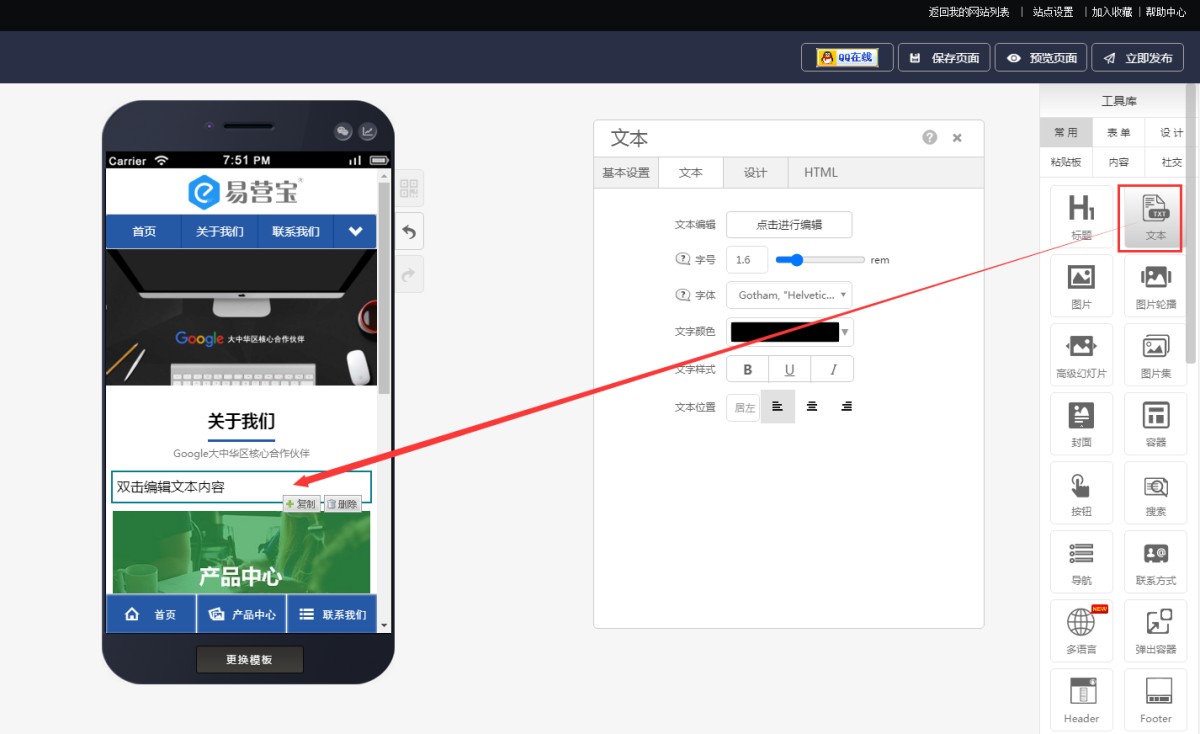Click the WeChat icon on phone frame
1200x734 pixels.
point(343,131)
